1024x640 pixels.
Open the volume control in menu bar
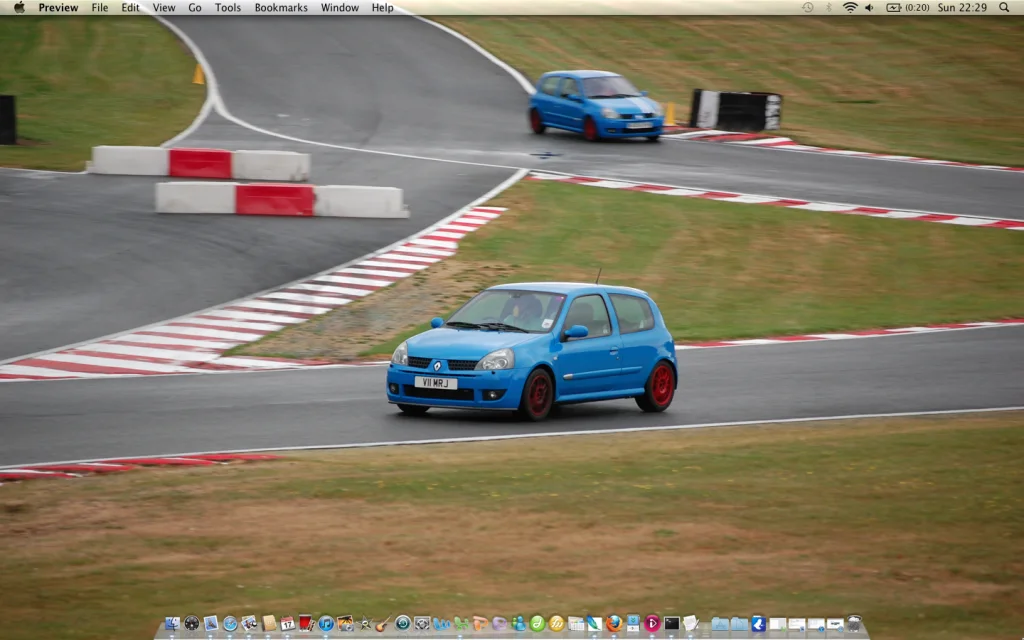point(869,7)
